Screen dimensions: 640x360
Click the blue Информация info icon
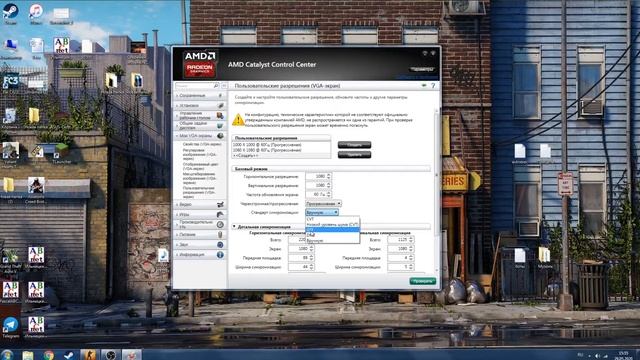click(220, 255)
